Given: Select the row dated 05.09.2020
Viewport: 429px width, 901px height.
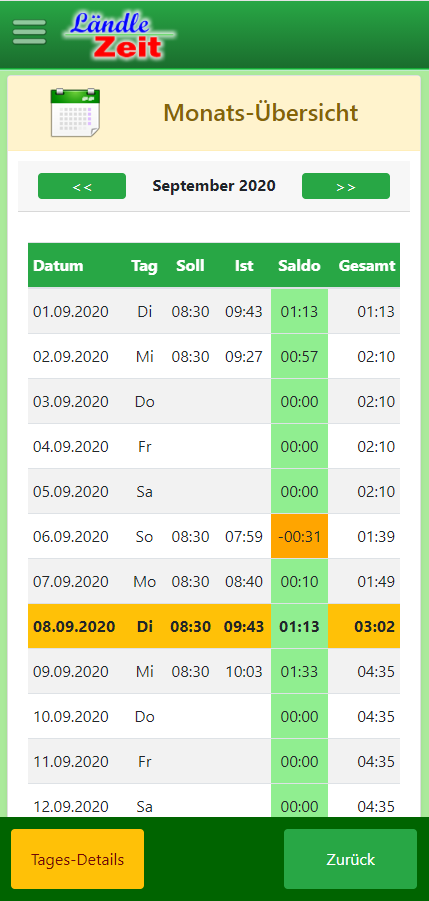Looking at the screenshot, I should coord(214,491).
